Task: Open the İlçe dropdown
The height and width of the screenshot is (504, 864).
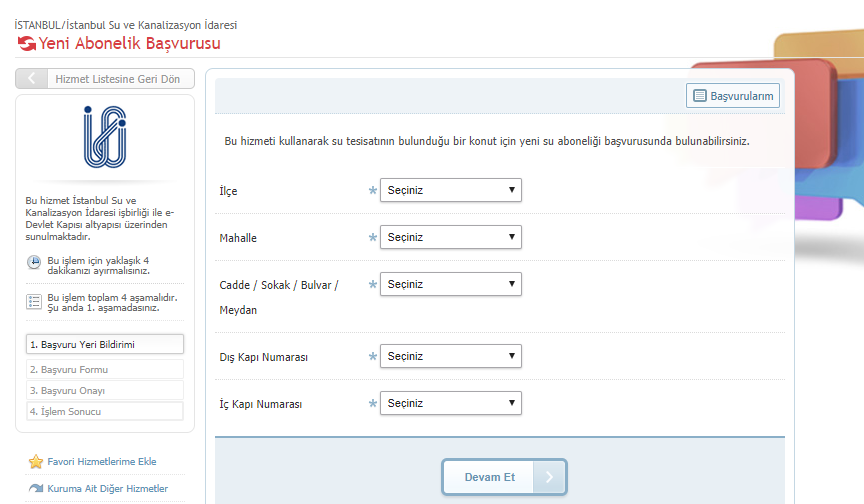Action: pyautogui.click(x=450, y=190)
